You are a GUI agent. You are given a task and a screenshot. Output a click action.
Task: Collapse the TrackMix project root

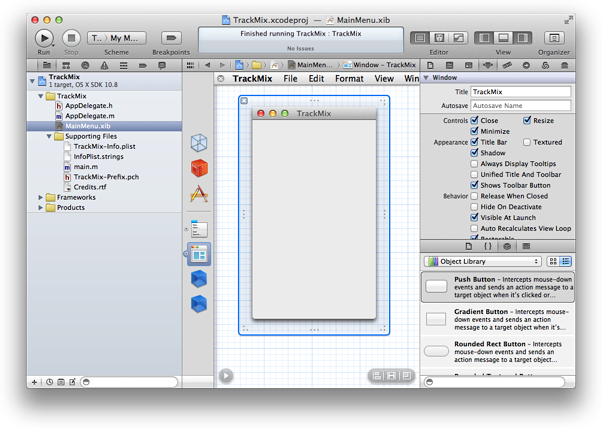[32, 81]
